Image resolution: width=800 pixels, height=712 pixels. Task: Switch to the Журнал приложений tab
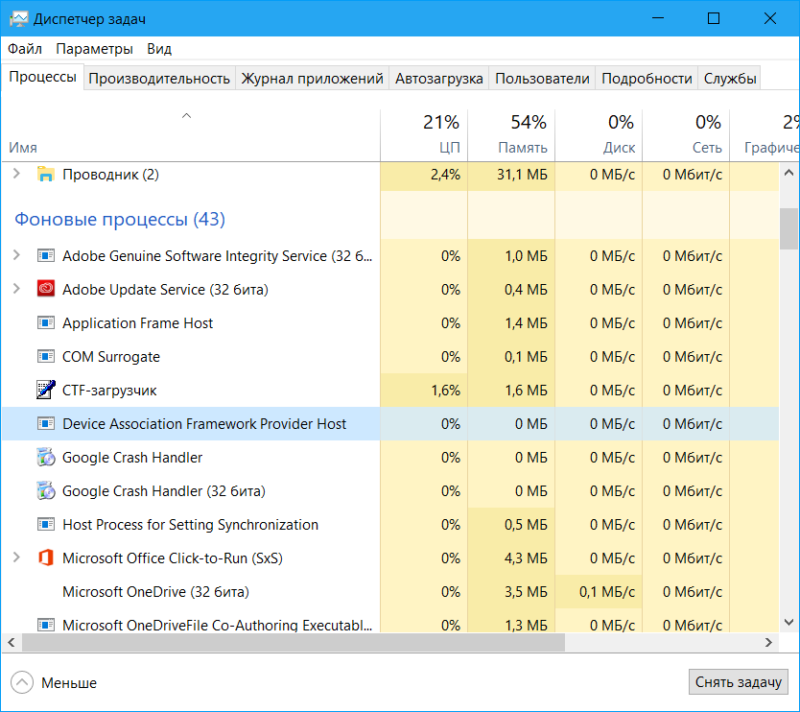(x=312, y=79)
